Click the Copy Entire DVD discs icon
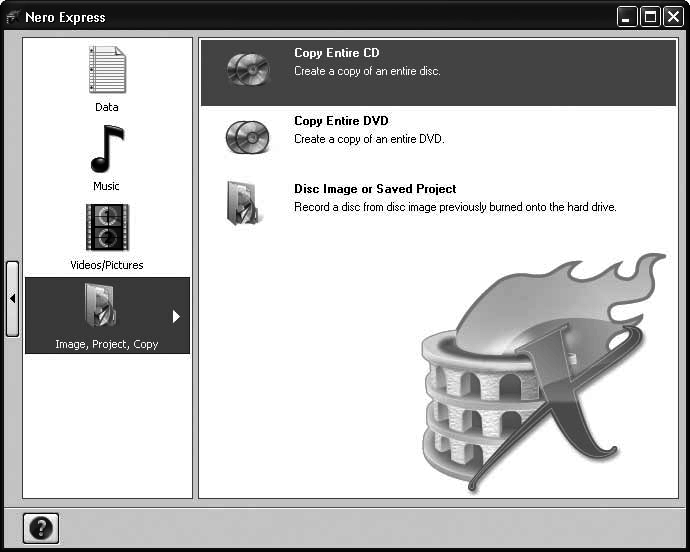The width and height of the screenshot is (690, 552). (247, 136)
